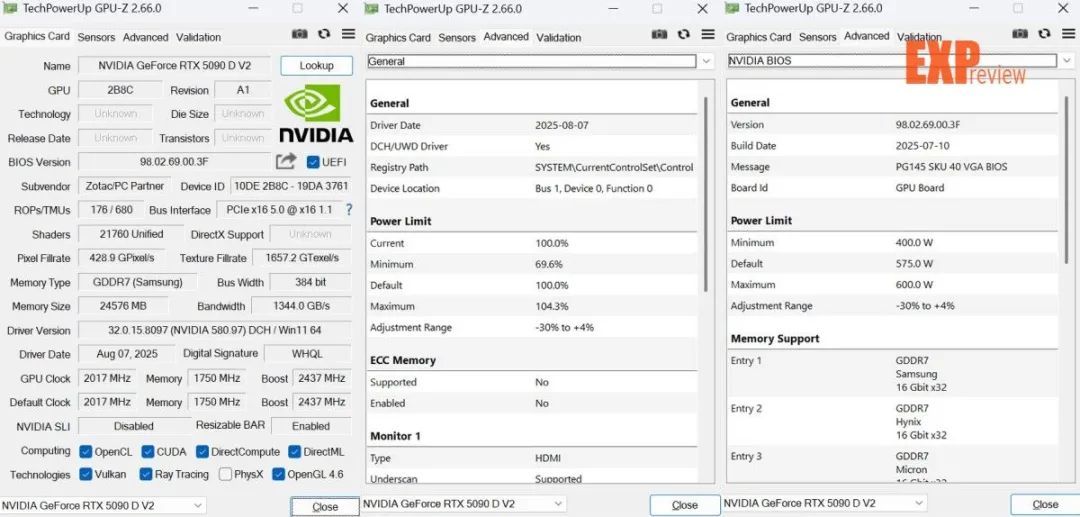Click the Registry Path row value
The width and height of the screenshot is (1080, 517).
coord(614,167)
